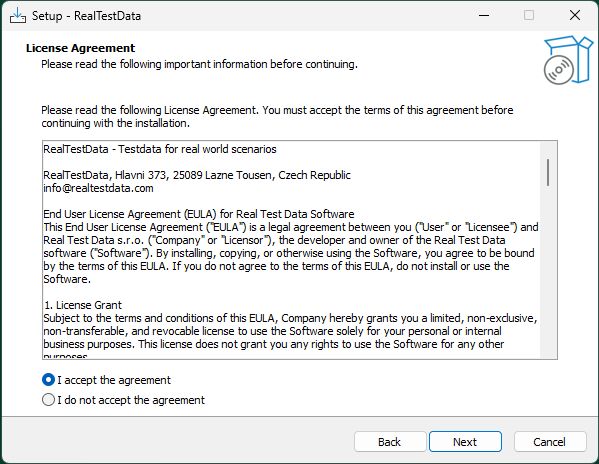Click the Hlavni 373 address line
The width and height of the screenshot is (599, 464).
point(197,175)
